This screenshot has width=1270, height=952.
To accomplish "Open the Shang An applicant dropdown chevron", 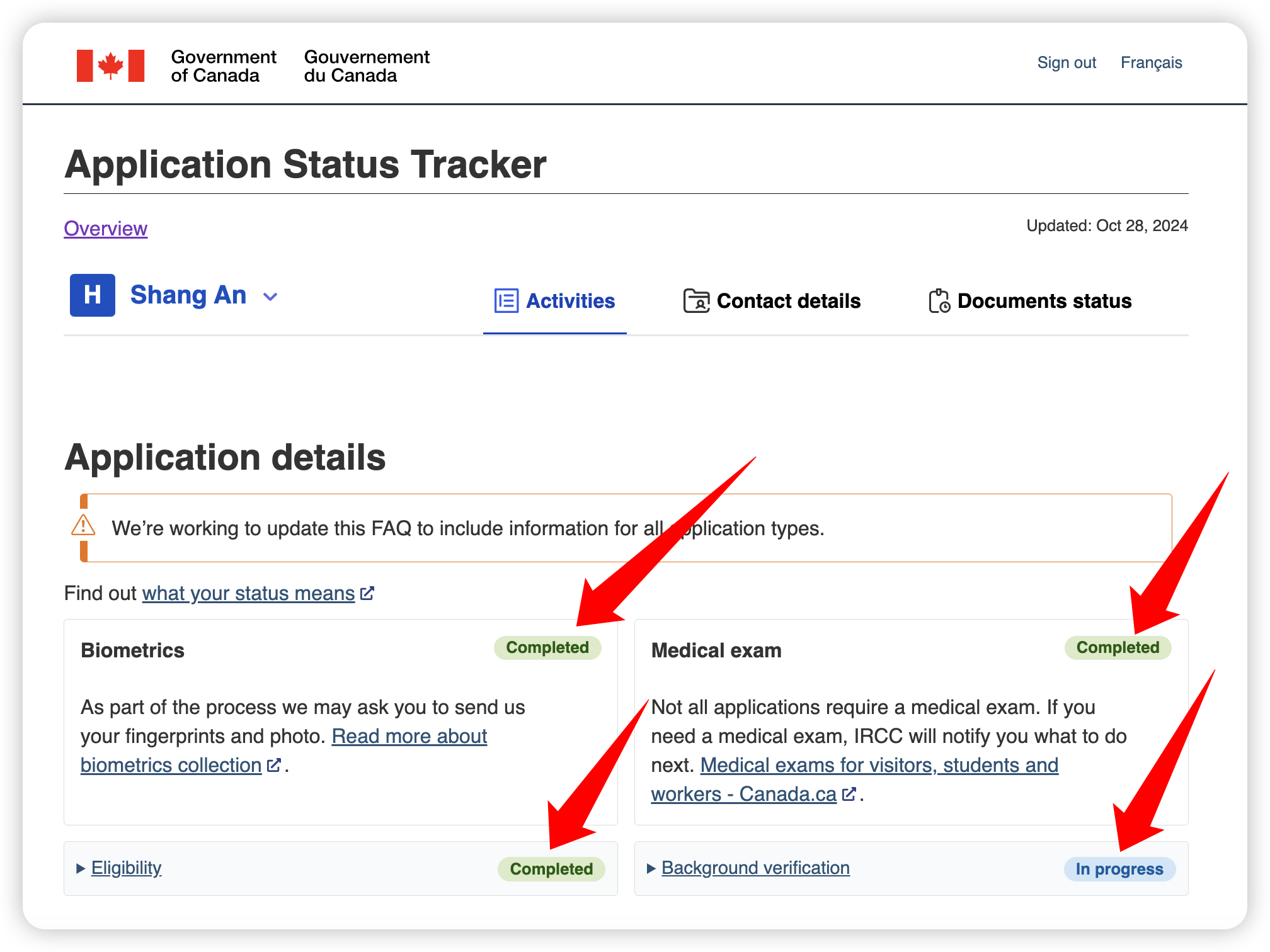I will coord(270,297).
